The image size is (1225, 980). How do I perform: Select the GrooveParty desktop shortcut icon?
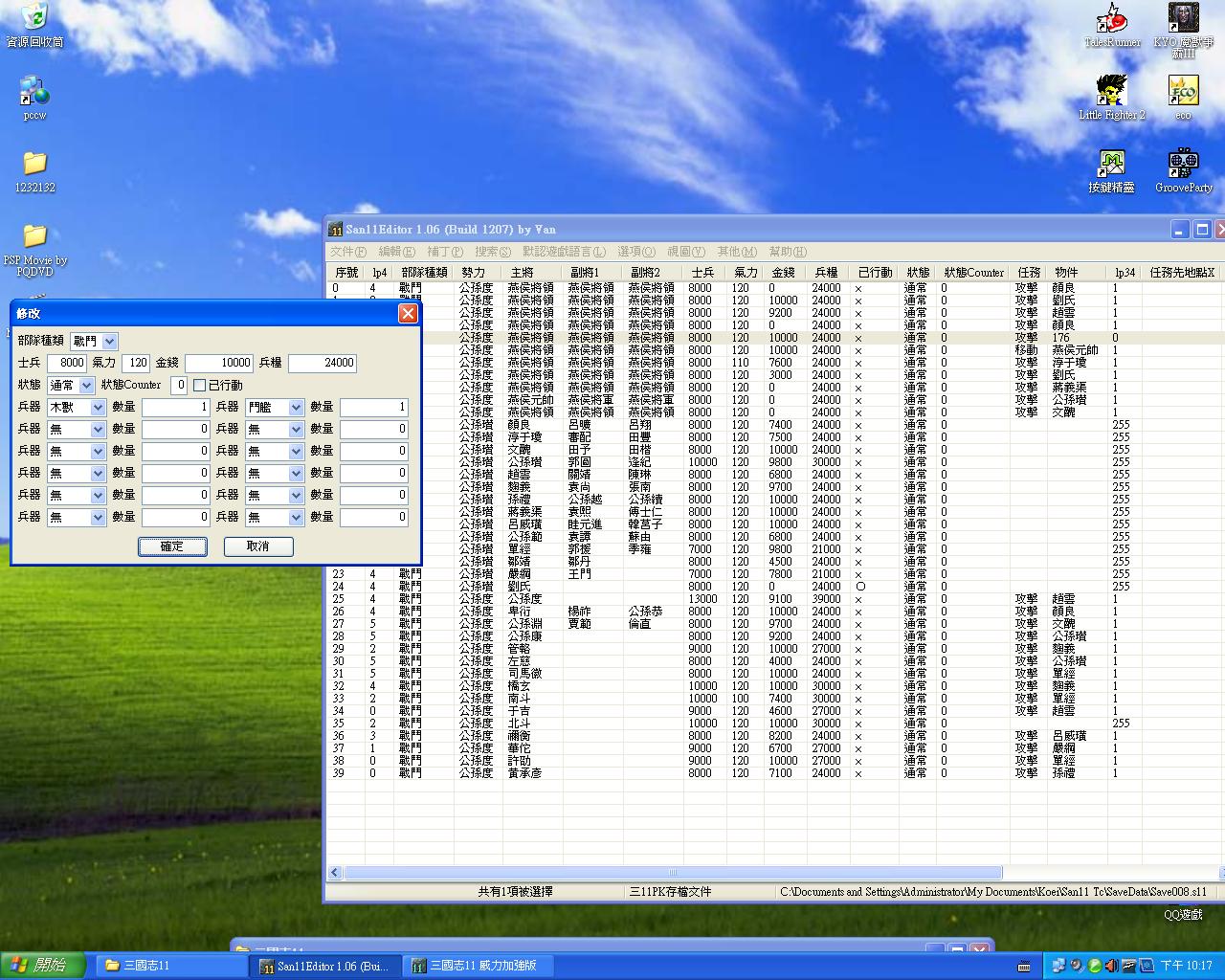[1184, 164]
